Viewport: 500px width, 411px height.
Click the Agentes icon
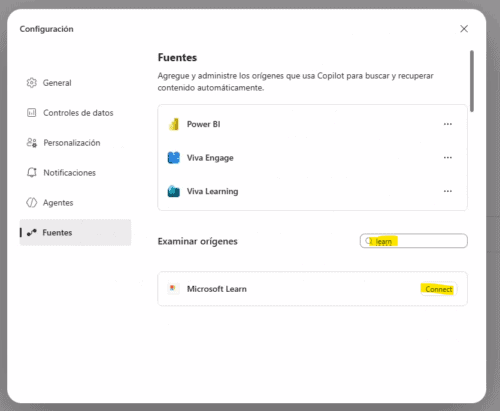(32, 203)
